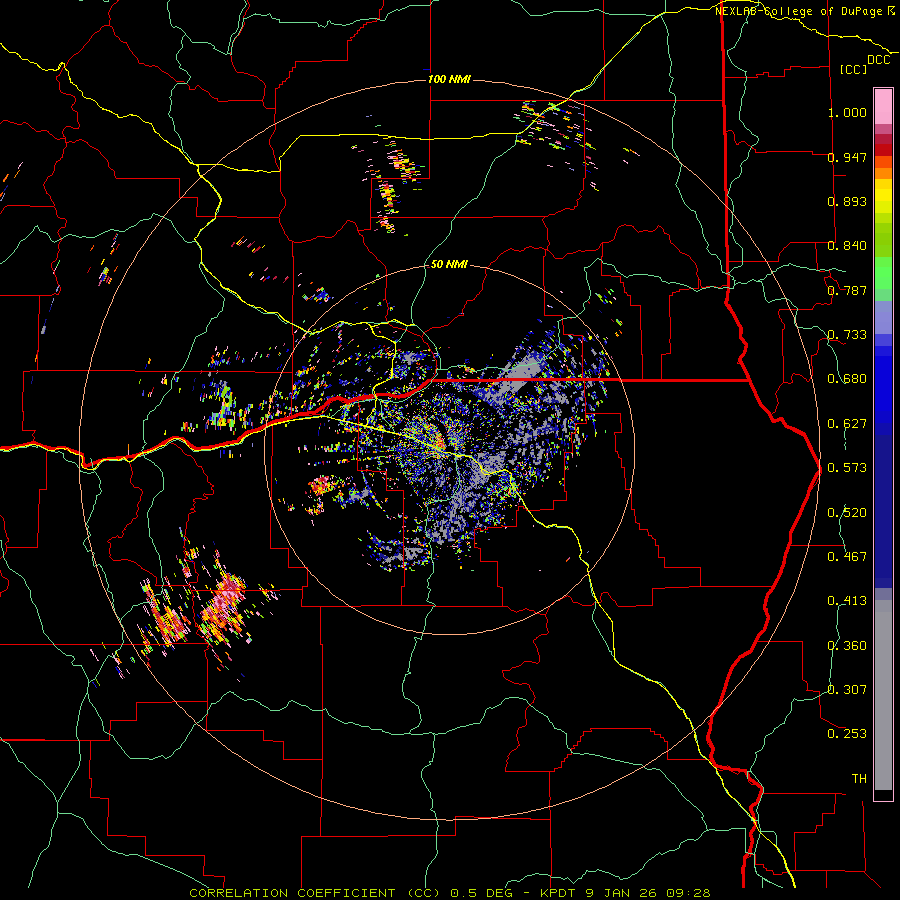900x900 pixels.
Task: Click the 'DCC' label above the color bar
Action: click(x=878, y=60)
